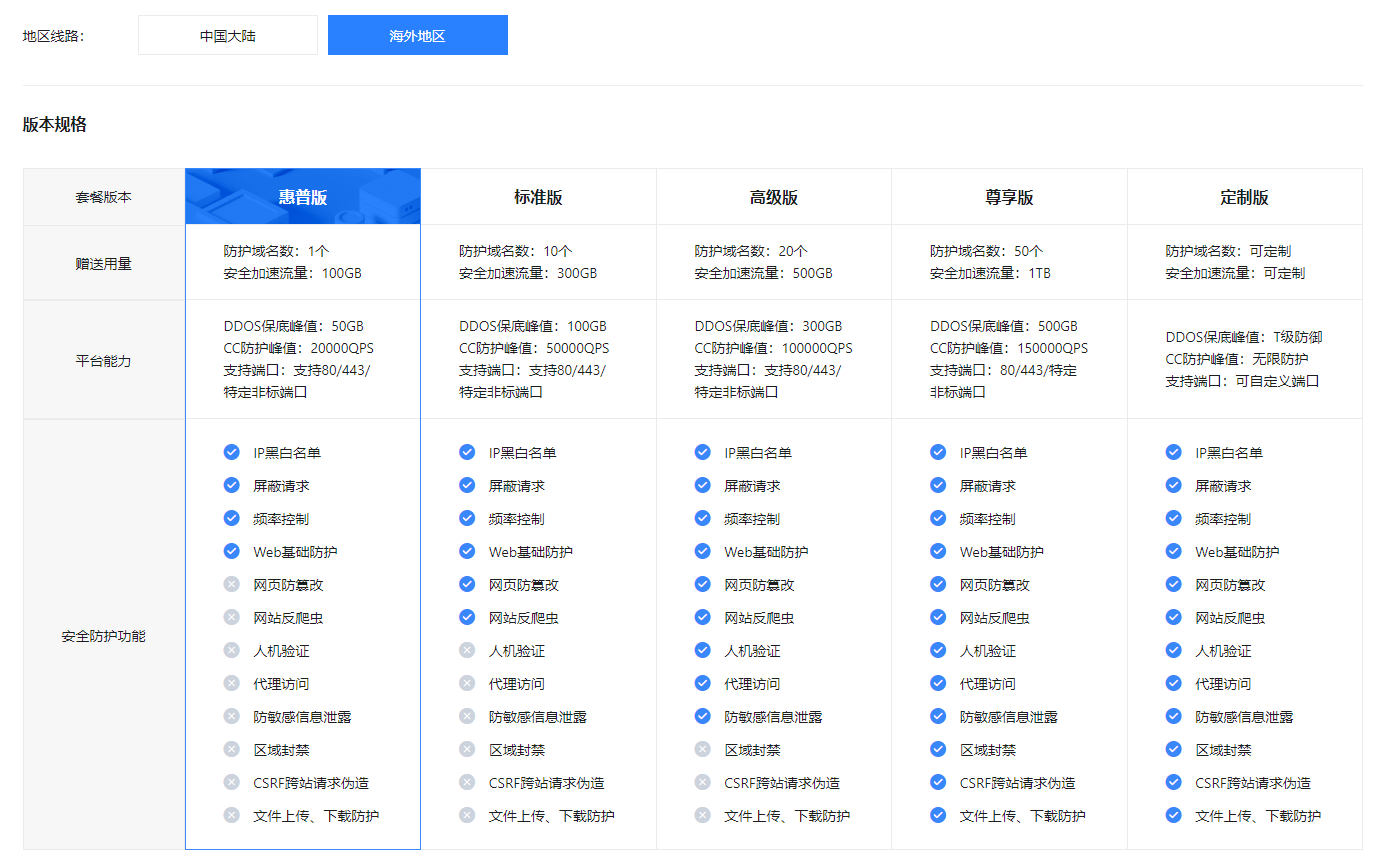Viewport: 1384px width, 863px height.
Task: Choose the 标准版 plan column header
Action: point(538,197)
